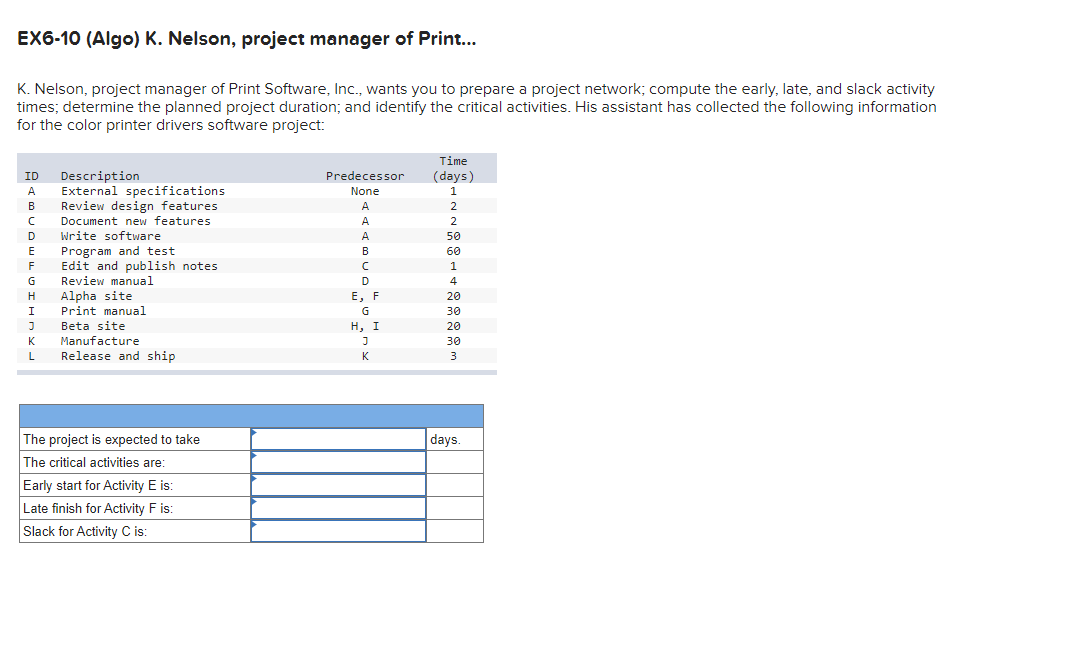Click the Late finish Activity F input box
The image size is (1092, 660).
340,508
